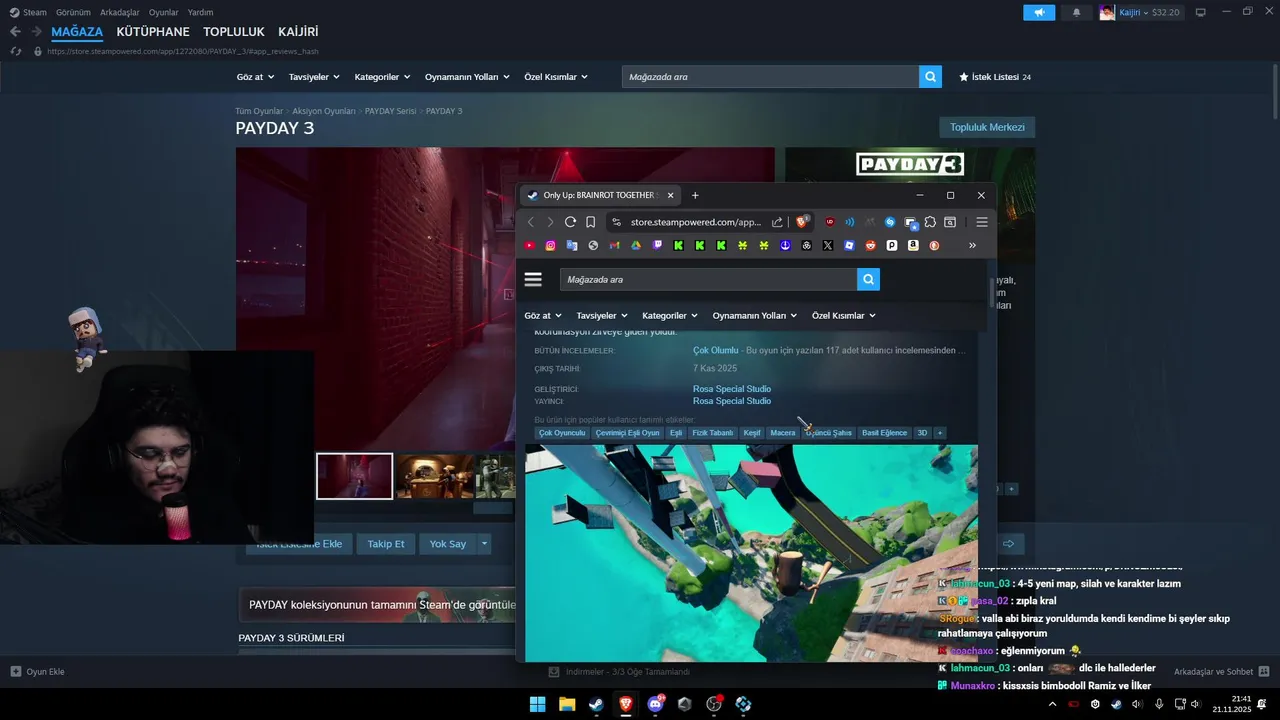Click the browser reload button

(570, 222)
